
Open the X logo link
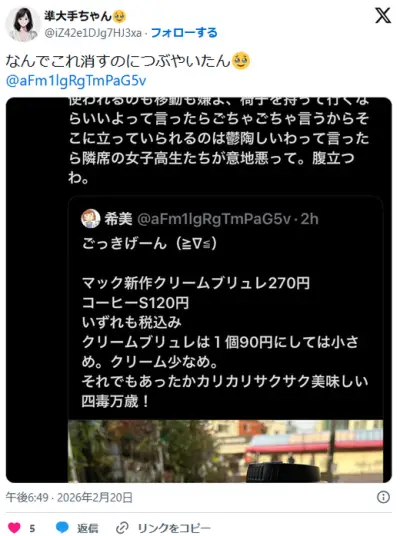(383, 15)
